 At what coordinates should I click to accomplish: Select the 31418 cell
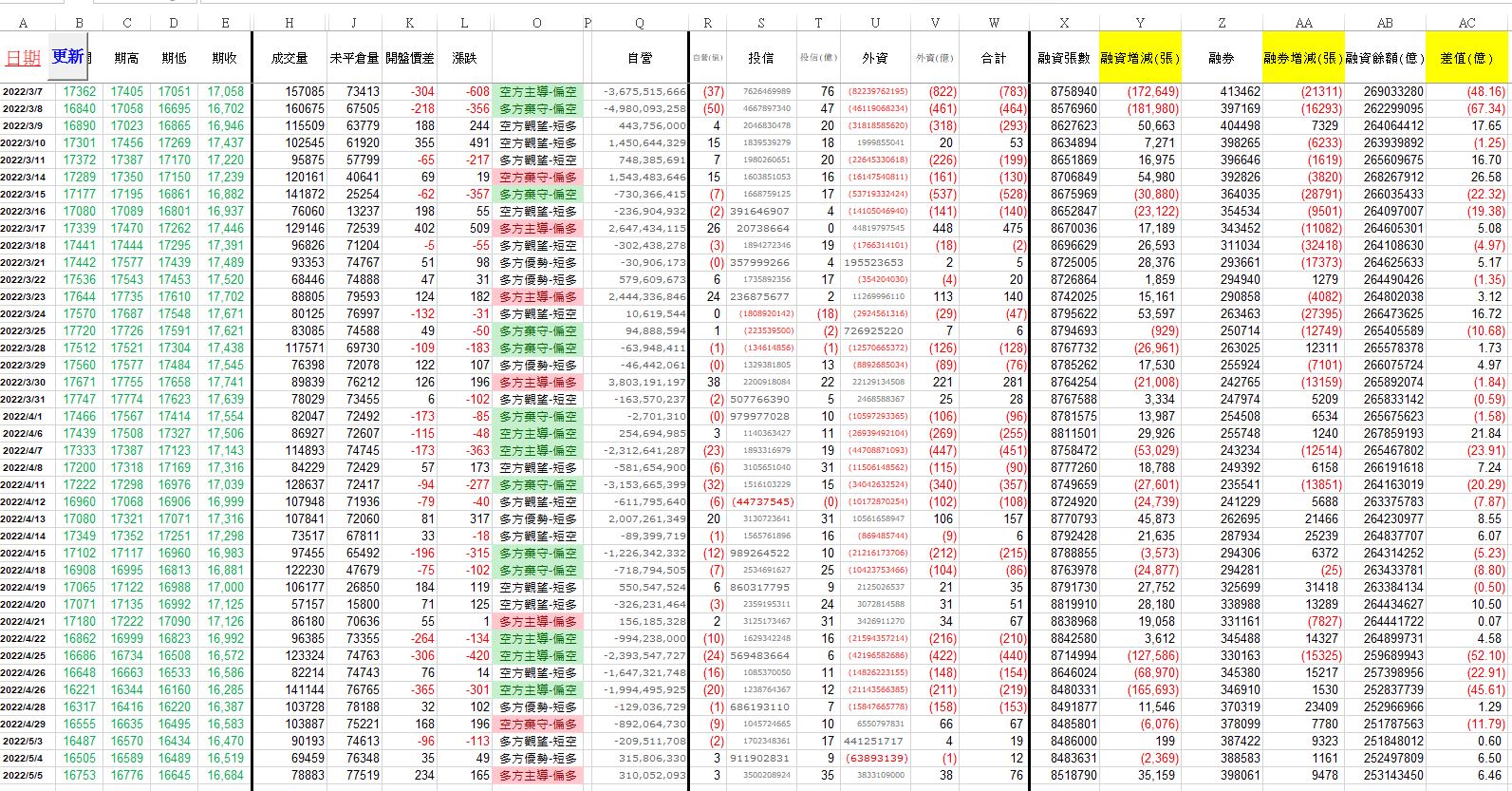tap(1303, 588)
